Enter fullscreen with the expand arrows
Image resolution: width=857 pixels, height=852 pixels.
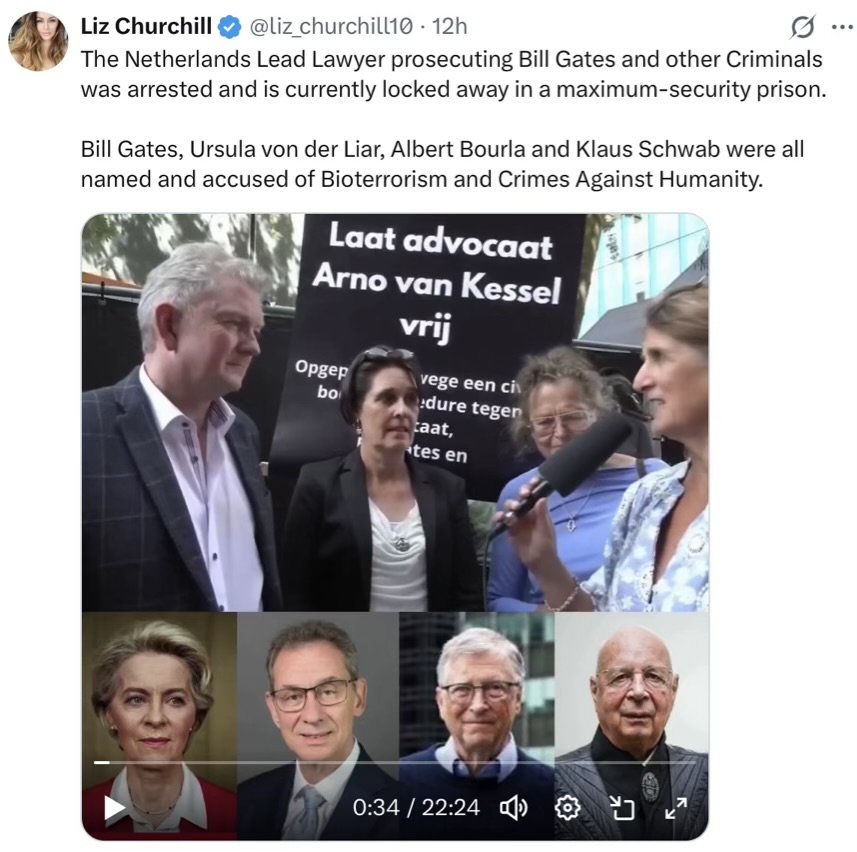point(676,808)
